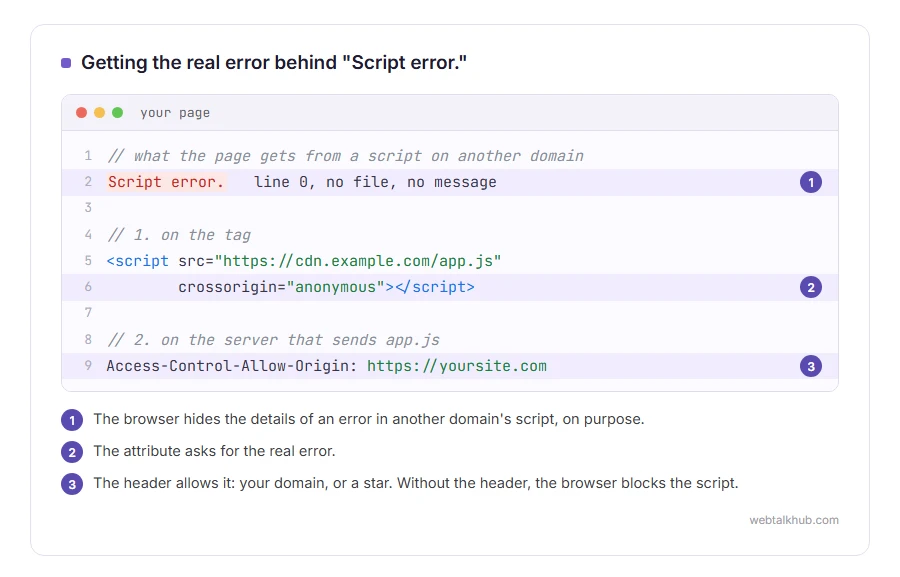This screenshot has height=577, width=900.
Task: Click the green window dot in code header
Action: 118,113
